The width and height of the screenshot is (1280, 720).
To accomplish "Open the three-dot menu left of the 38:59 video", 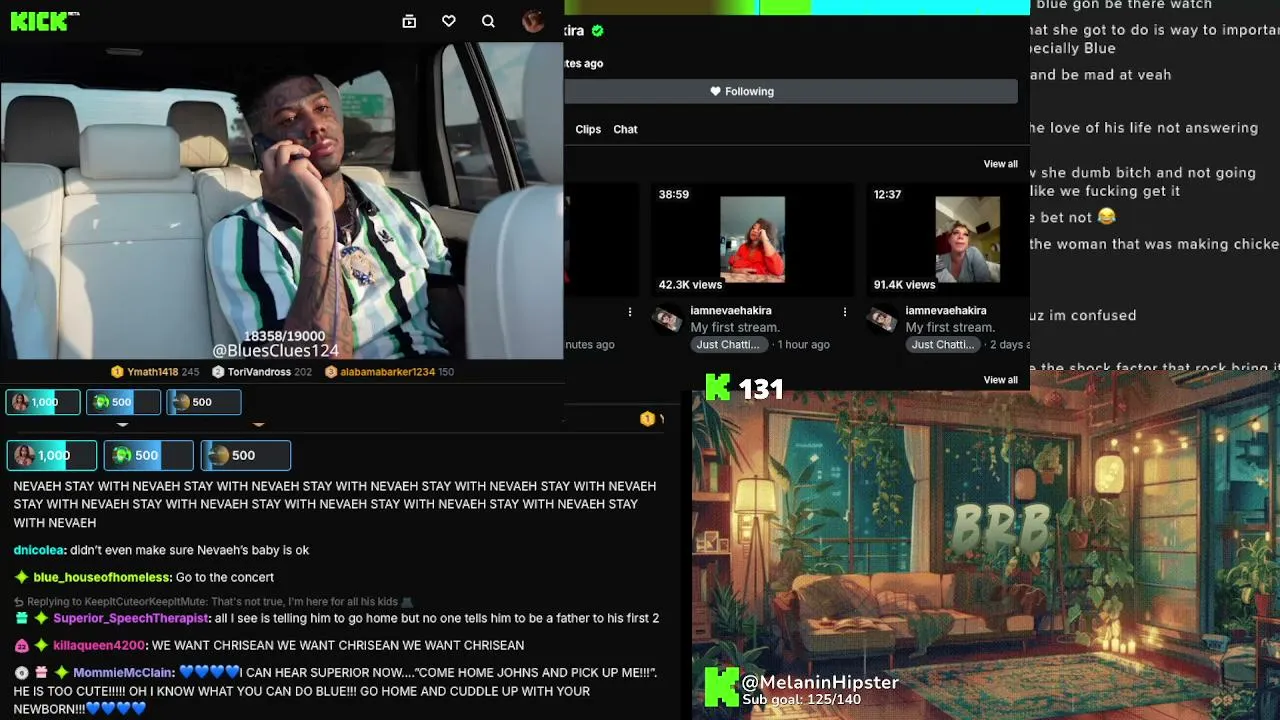I will coord(630,312).
